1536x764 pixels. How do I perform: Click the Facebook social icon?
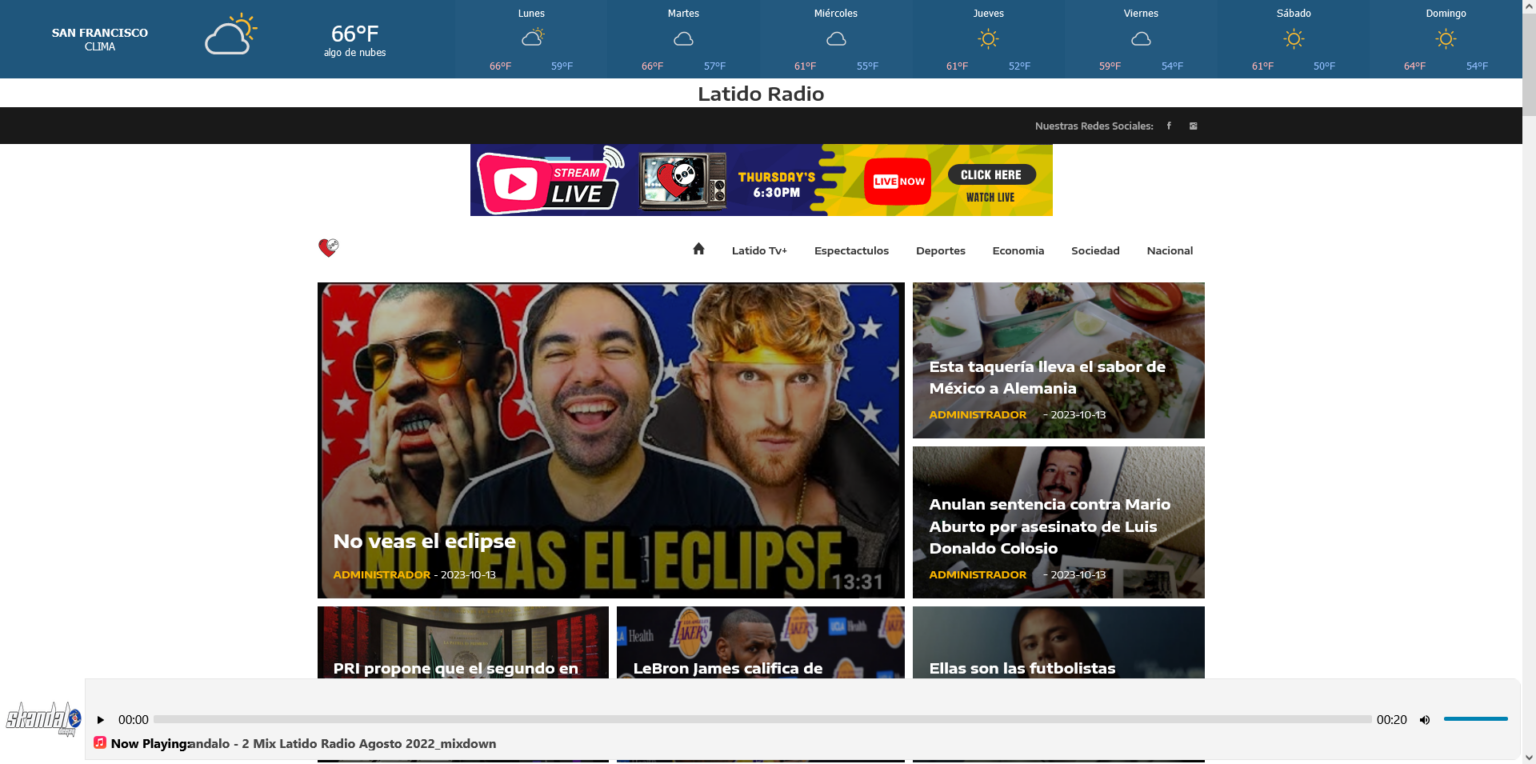pos(1169,126)
